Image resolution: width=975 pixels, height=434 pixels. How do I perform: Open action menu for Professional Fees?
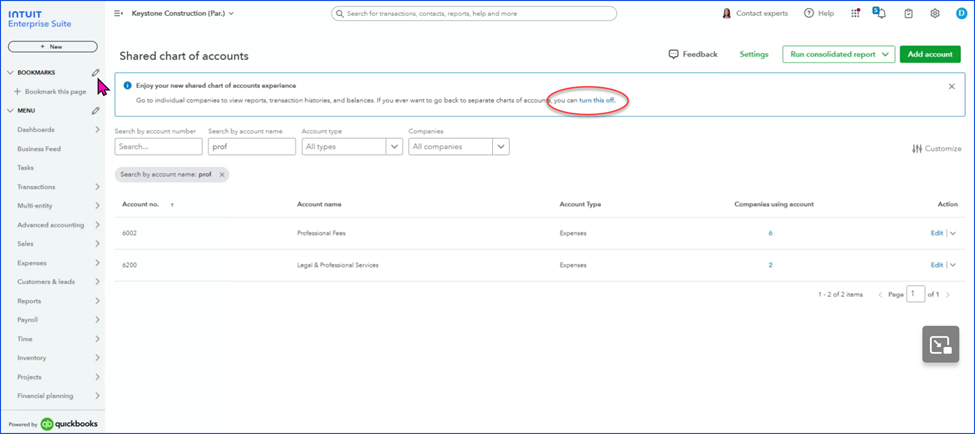click(953, 233)
